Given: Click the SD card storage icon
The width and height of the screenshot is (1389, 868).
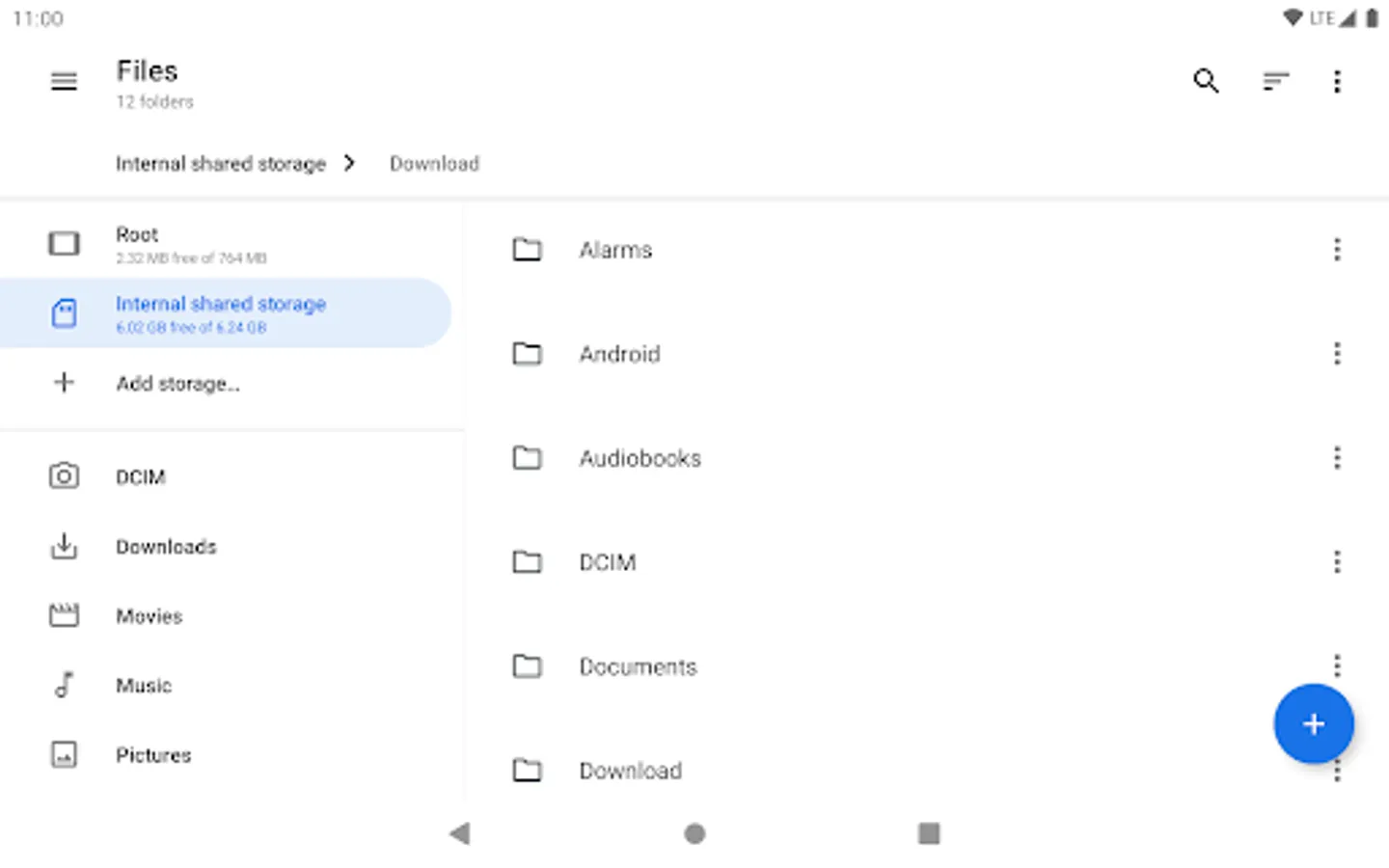Looking at the screenshot, I should [x=64, y=313].
